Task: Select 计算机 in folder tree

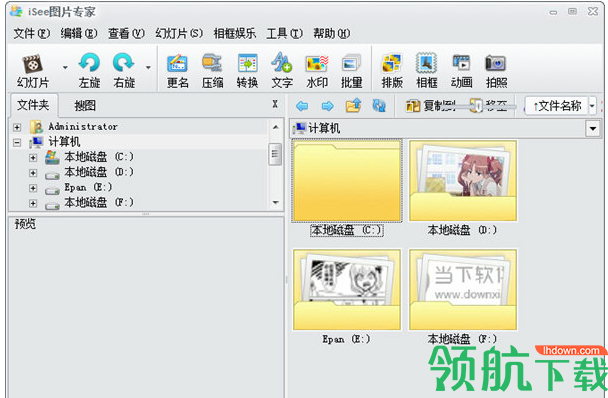Action: tap(64, 142)
